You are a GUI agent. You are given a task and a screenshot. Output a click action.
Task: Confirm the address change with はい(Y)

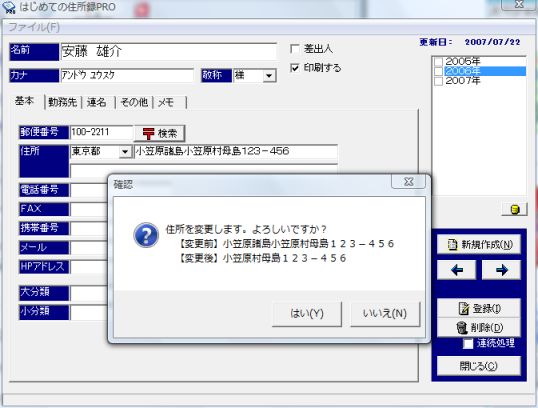307,314
